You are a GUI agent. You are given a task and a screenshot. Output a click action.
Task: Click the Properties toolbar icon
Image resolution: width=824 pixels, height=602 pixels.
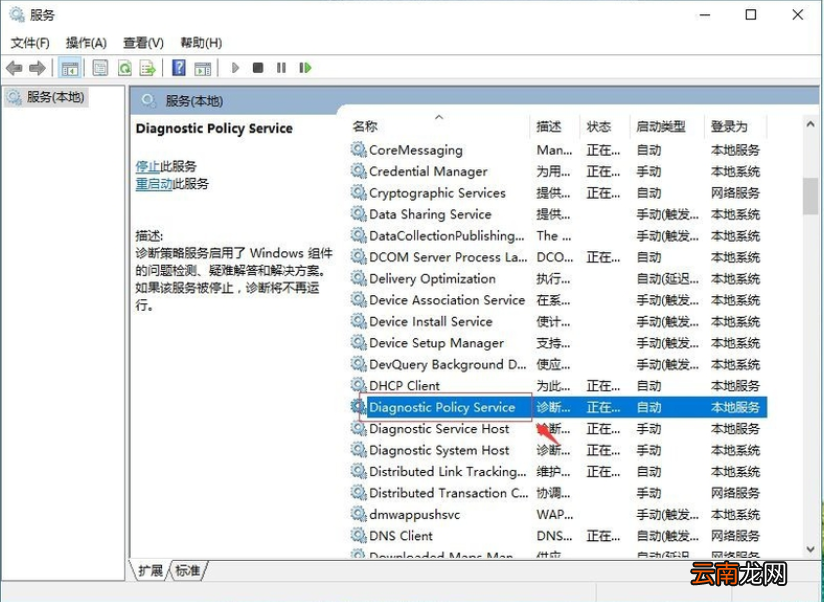[x=100, y=68]
